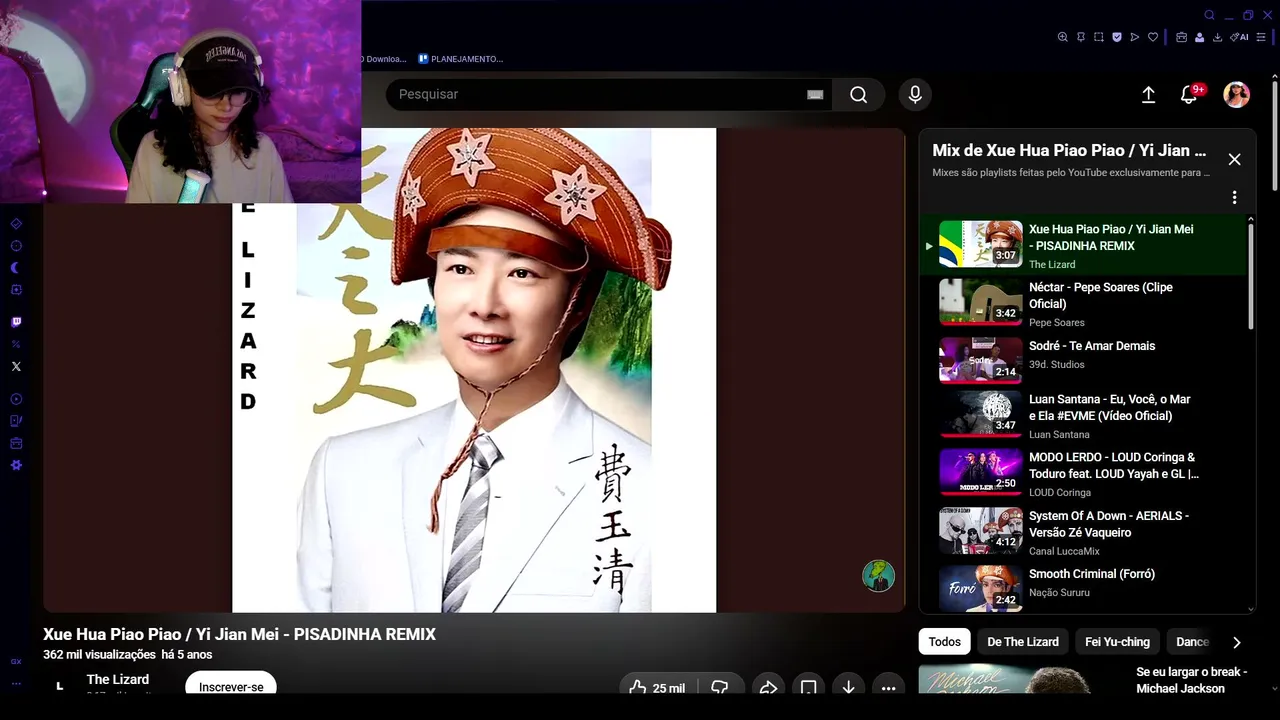Open the sidebar three-dot more menu
Image resolution: width=1280 pixels, height=720 pixels.
16,684
